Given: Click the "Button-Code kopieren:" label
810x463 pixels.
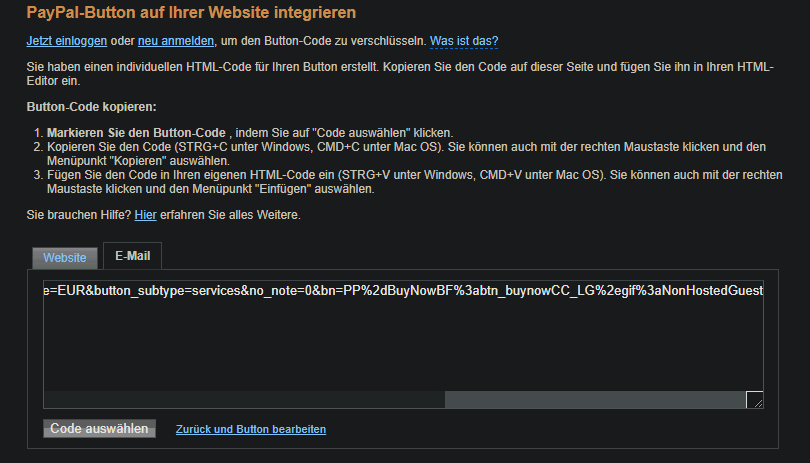Looking at the screenshot, I should click(91, 107).
